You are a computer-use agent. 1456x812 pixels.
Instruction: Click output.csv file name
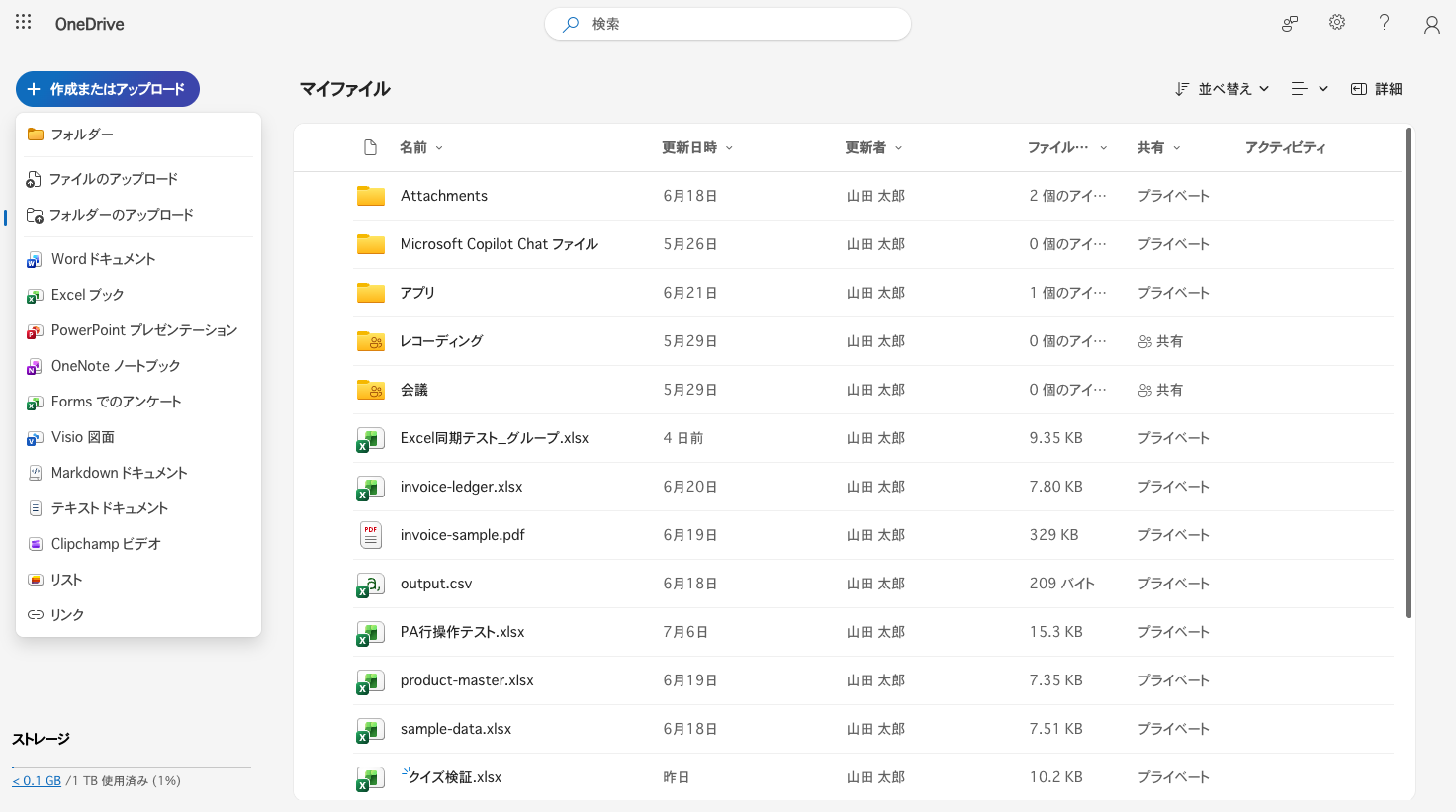436,584
